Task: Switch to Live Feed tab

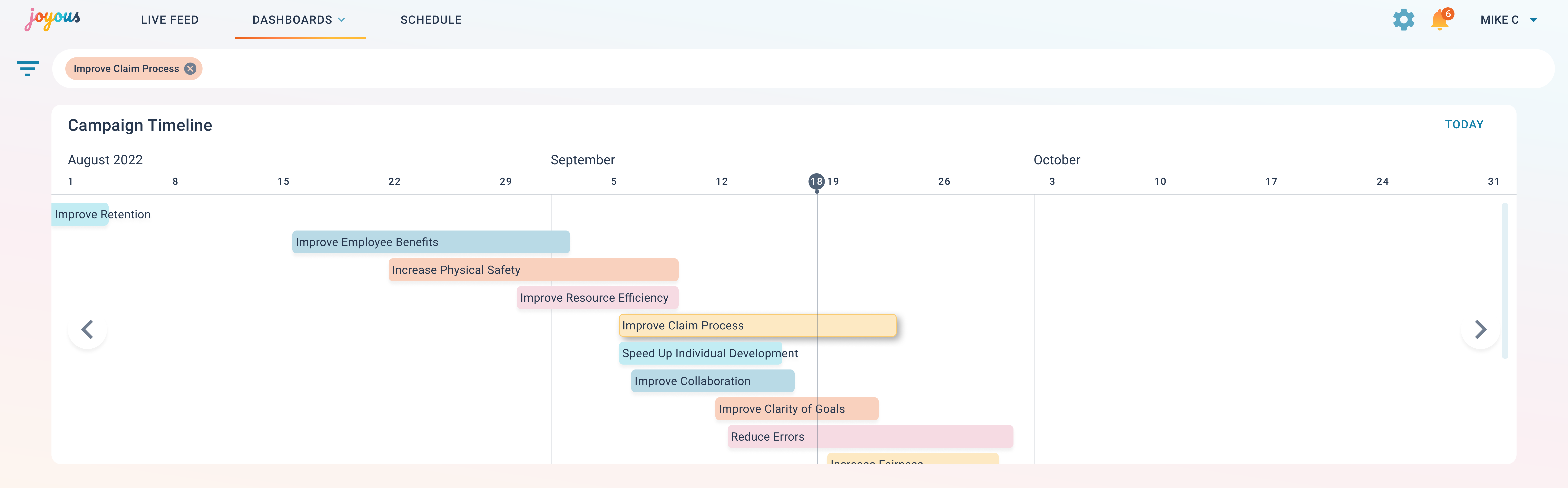Action: click(170, 20)
